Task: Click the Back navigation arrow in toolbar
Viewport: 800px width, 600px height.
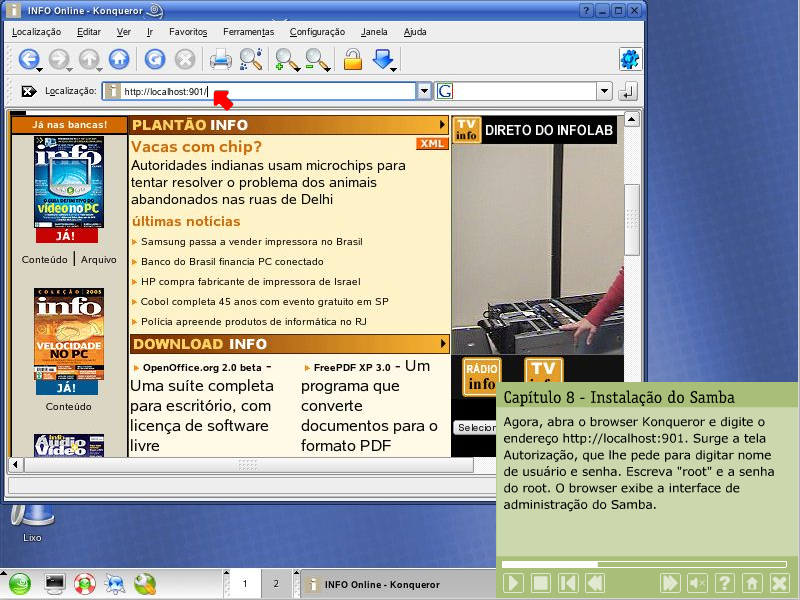Action: coord(29,59)
